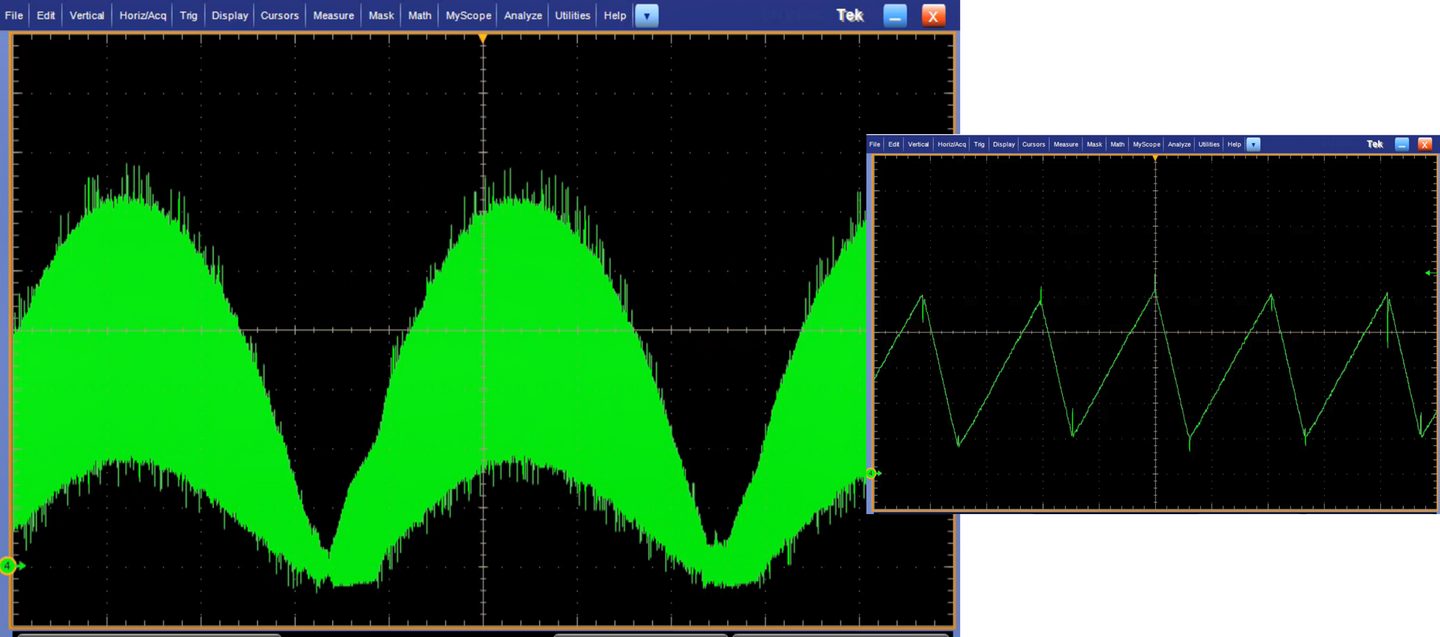Select the orange trigger position marker in large window
1440x637 pixels.
[x=483, y=38]
